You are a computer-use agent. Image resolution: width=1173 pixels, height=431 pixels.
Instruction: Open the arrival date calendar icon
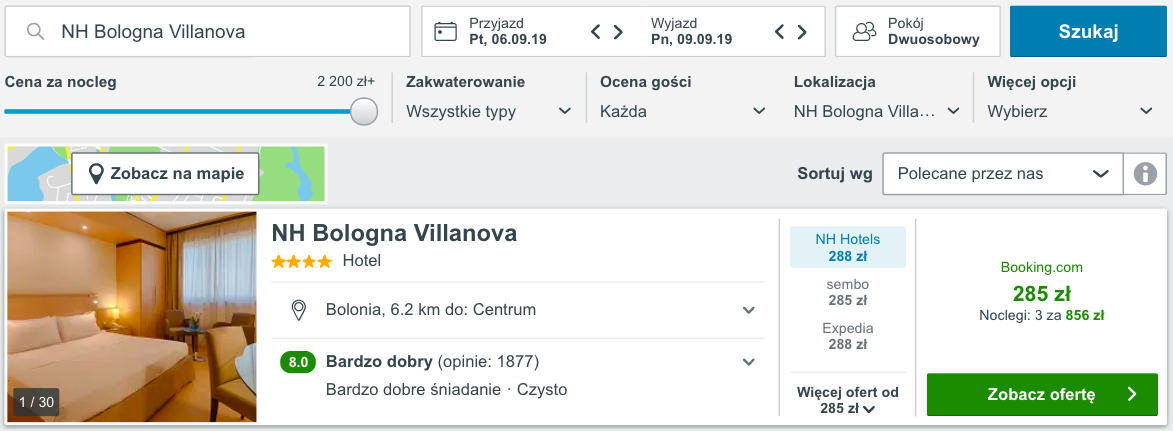click(445, 31)
